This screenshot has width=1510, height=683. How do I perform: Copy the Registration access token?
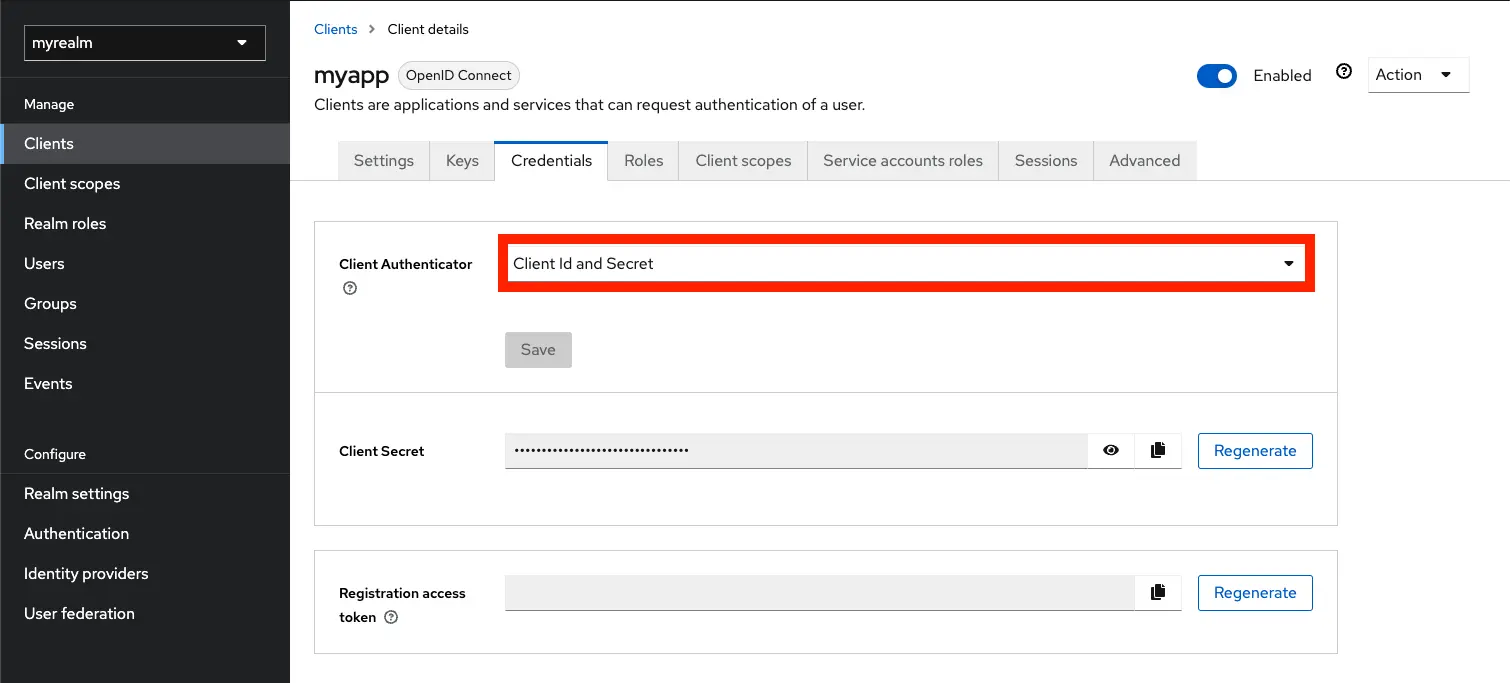(1158, 592)
